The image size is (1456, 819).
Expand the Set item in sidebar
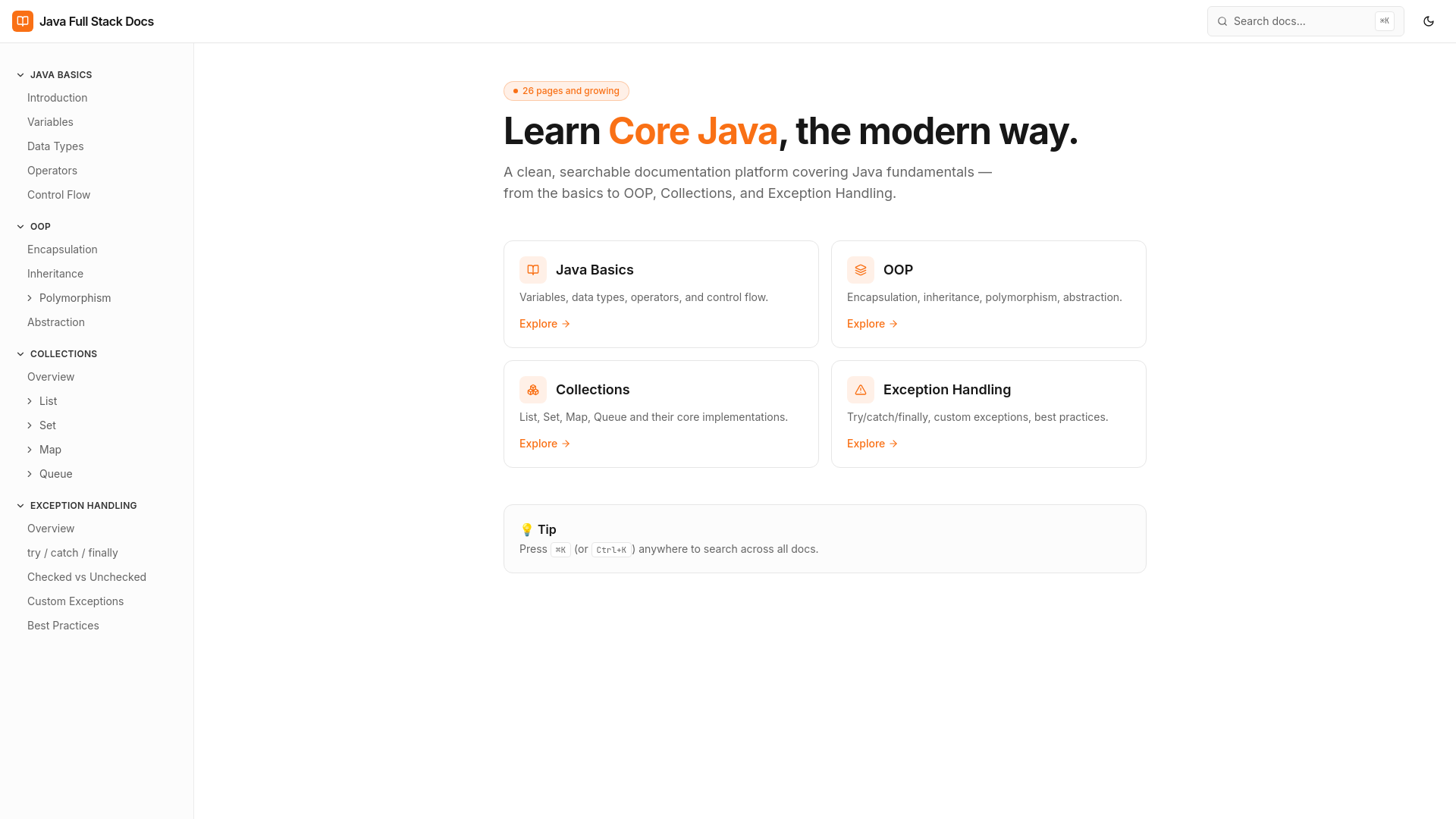(30, 425)
